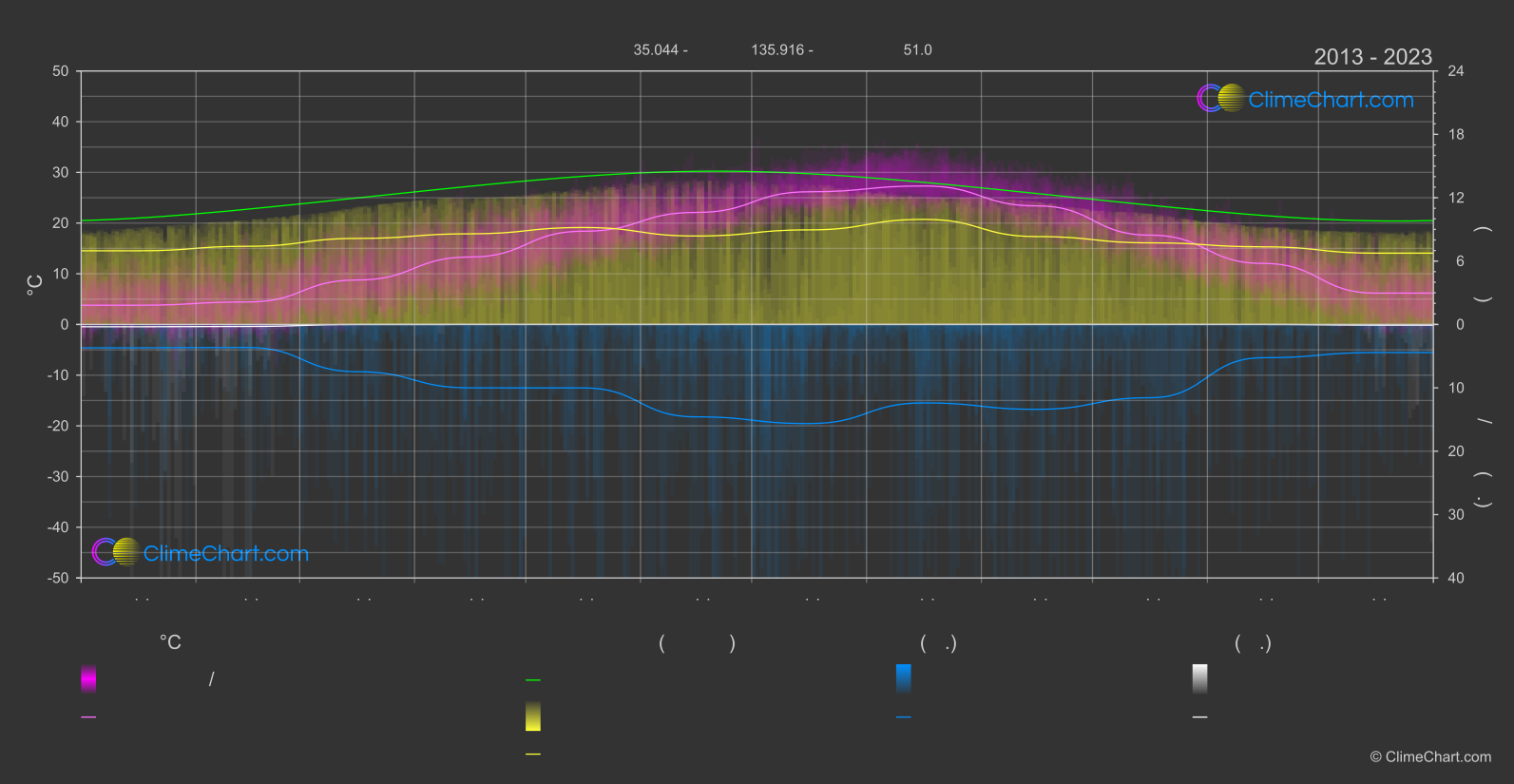Toggle the magenta temperature range legend swatch
1514x784 pixels.
pyautogui.click(x=88, y=679)
